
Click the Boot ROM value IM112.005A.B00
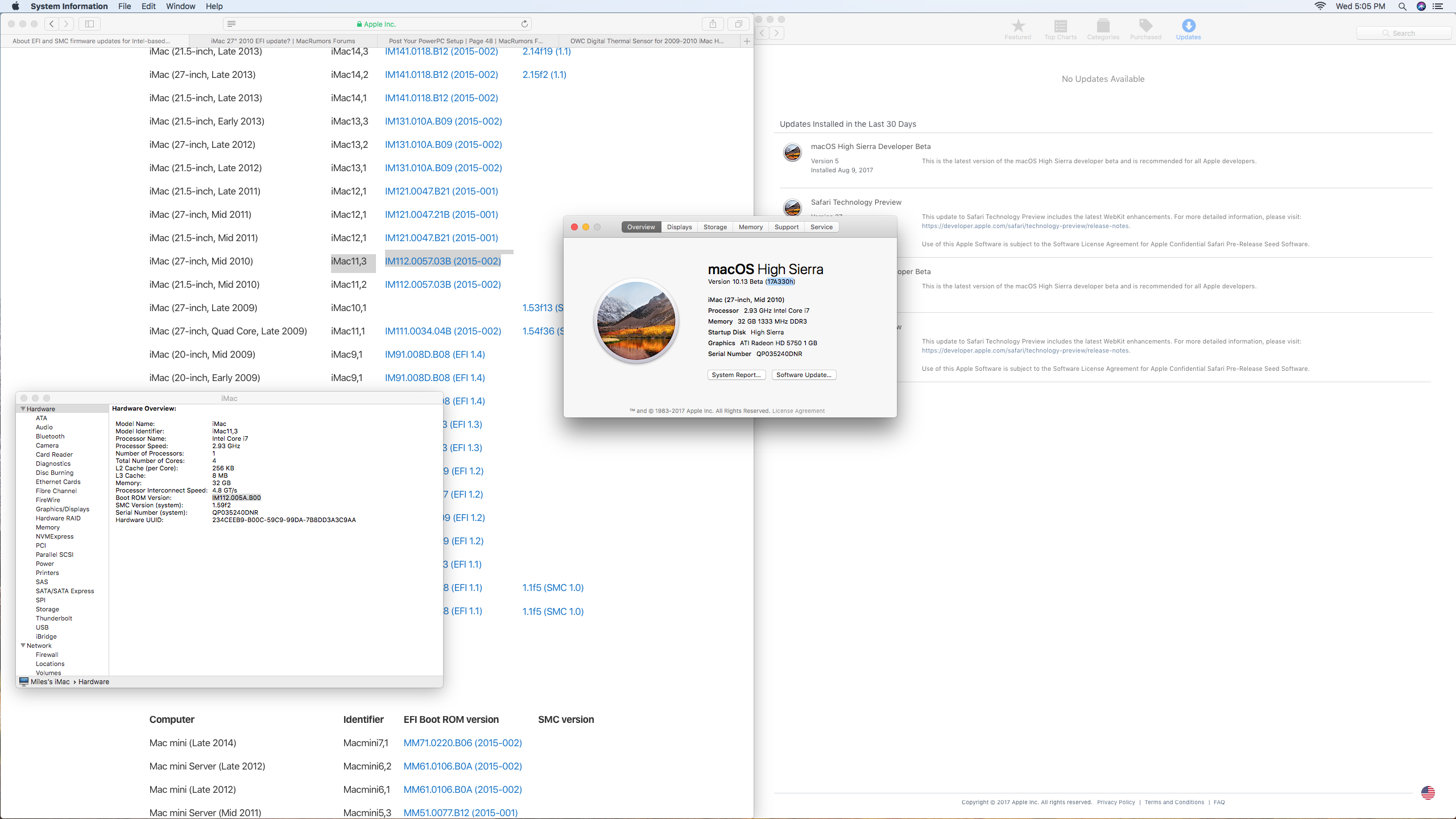point(237,498)
